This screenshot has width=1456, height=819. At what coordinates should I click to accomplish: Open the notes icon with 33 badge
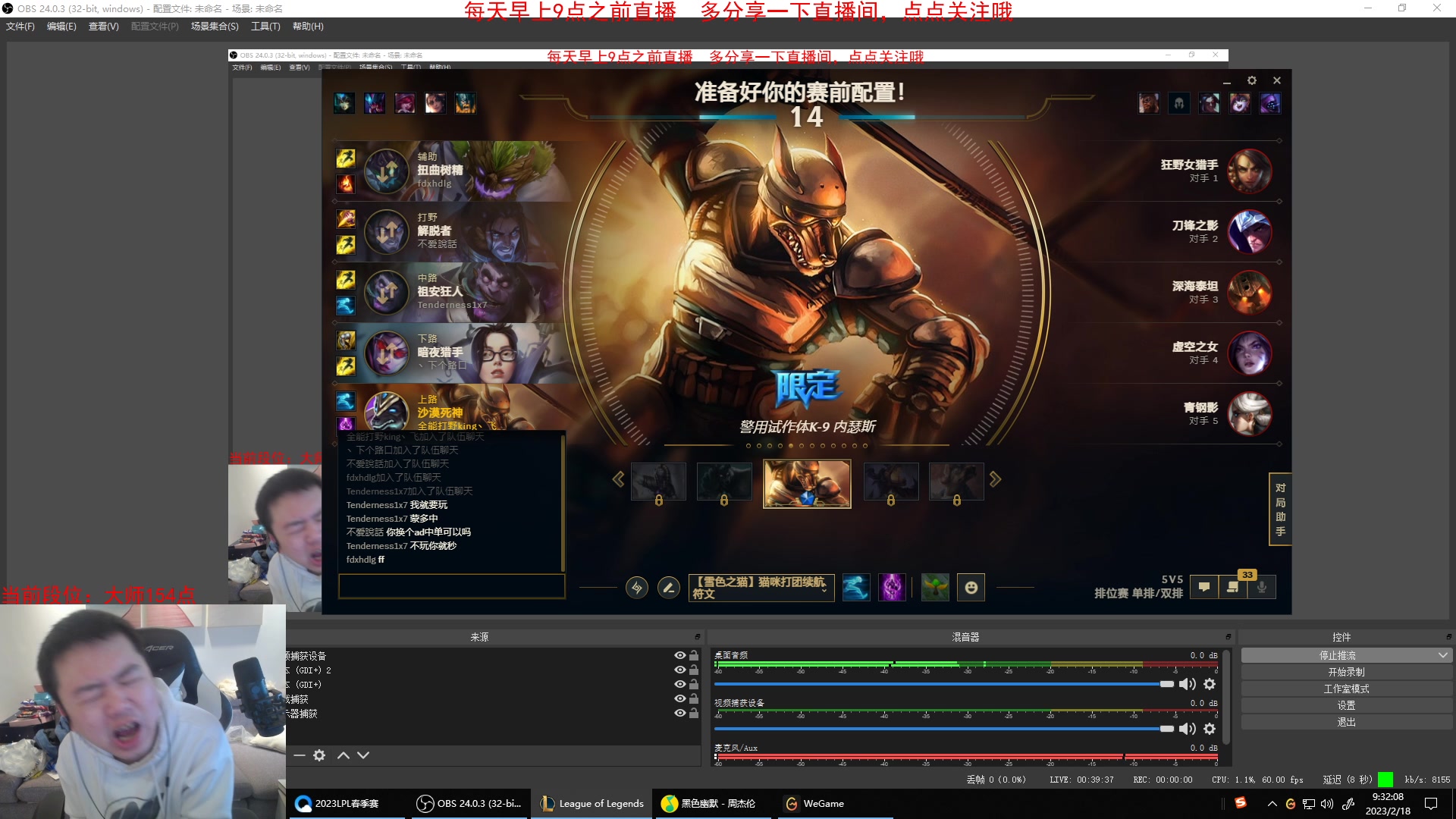1233,587
